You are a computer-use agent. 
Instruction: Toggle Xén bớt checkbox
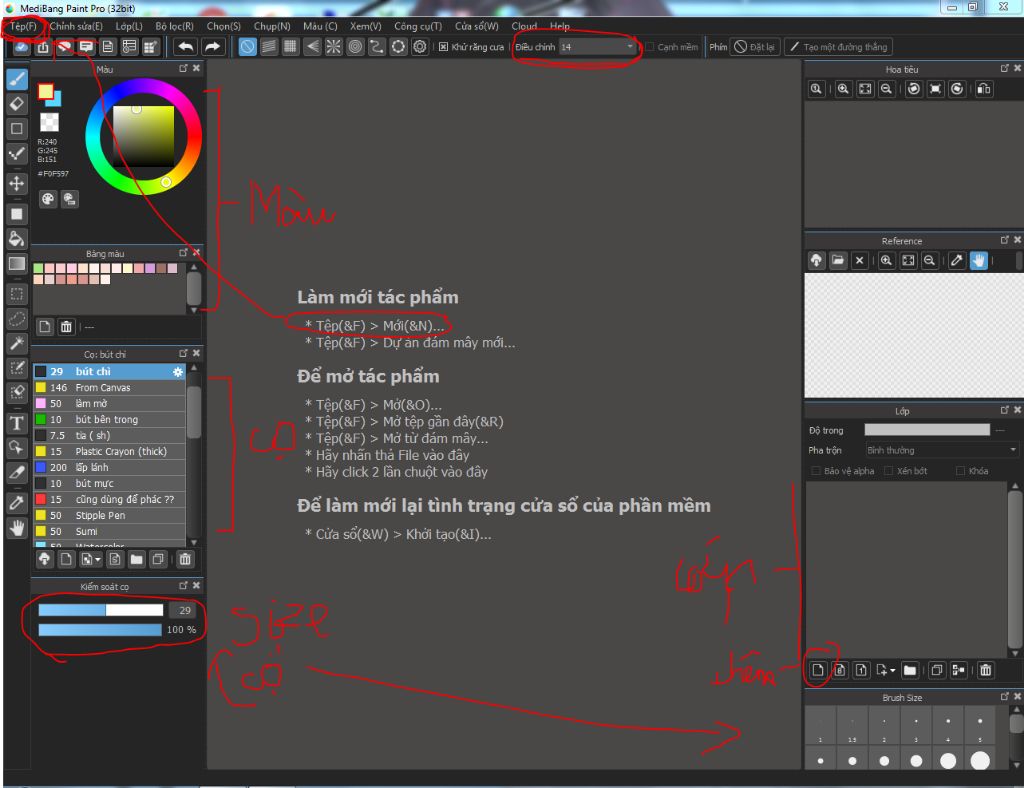click(x=888, y=471)
